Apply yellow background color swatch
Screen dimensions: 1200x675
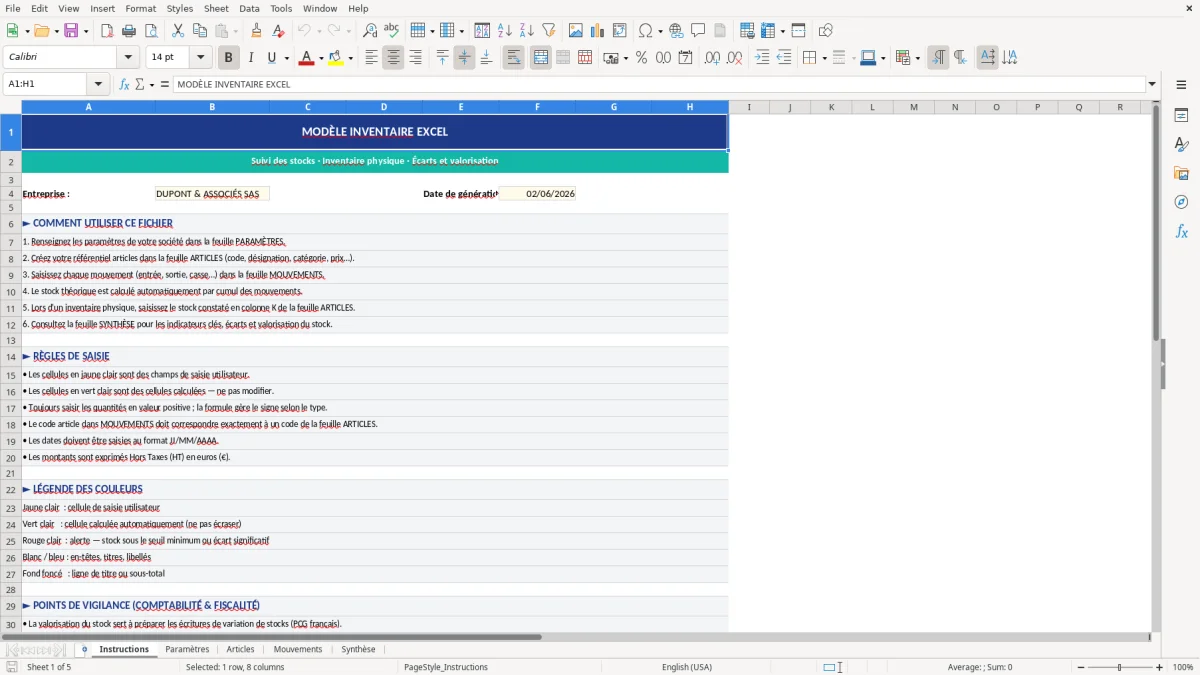coord(336,58)
